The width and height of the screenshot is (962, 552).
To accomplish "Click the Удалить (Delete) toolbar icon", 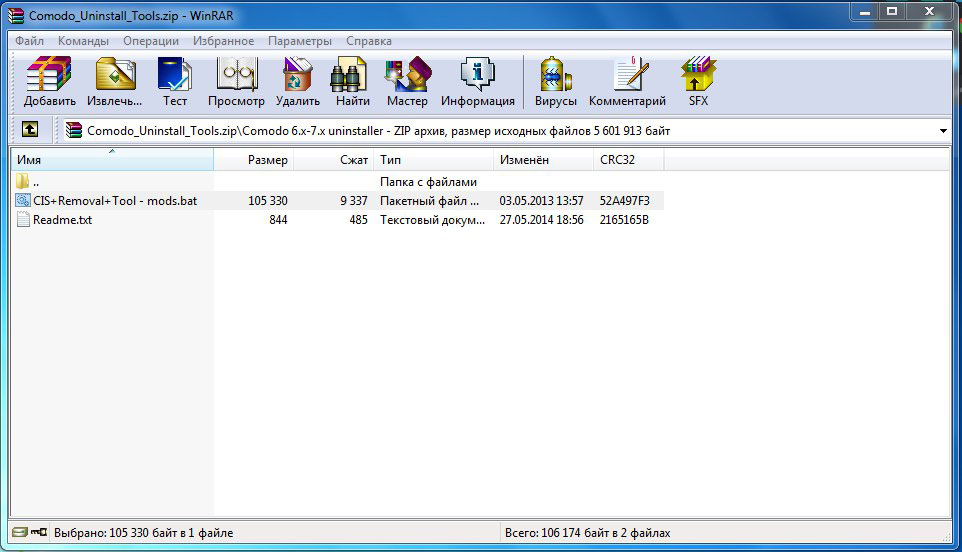I will point(297,82).
